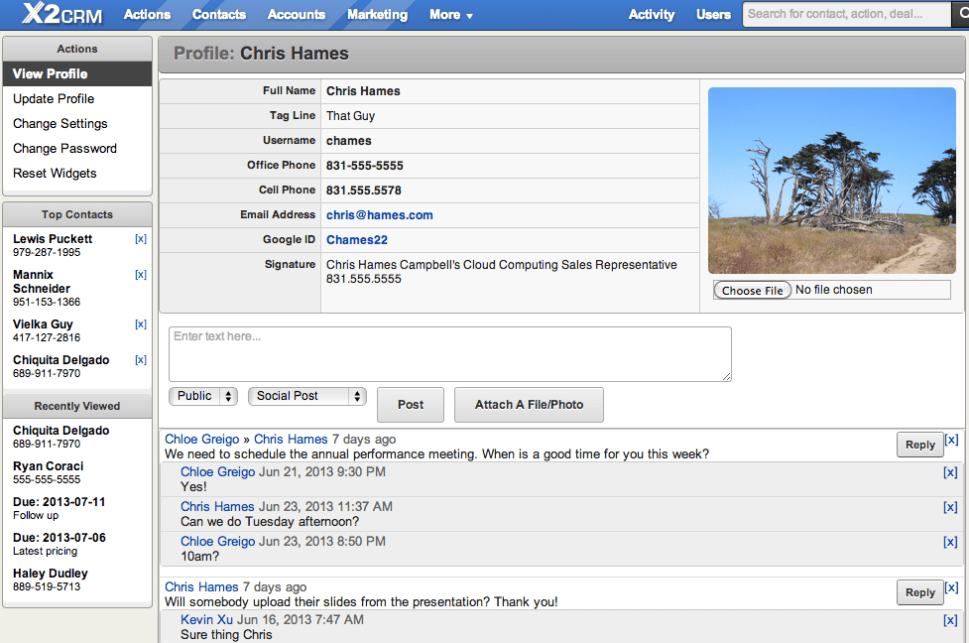Click the cell phone 831.555.5578
Image resolution: width=969 pixels, height=643 pixels.
[364, 190]
